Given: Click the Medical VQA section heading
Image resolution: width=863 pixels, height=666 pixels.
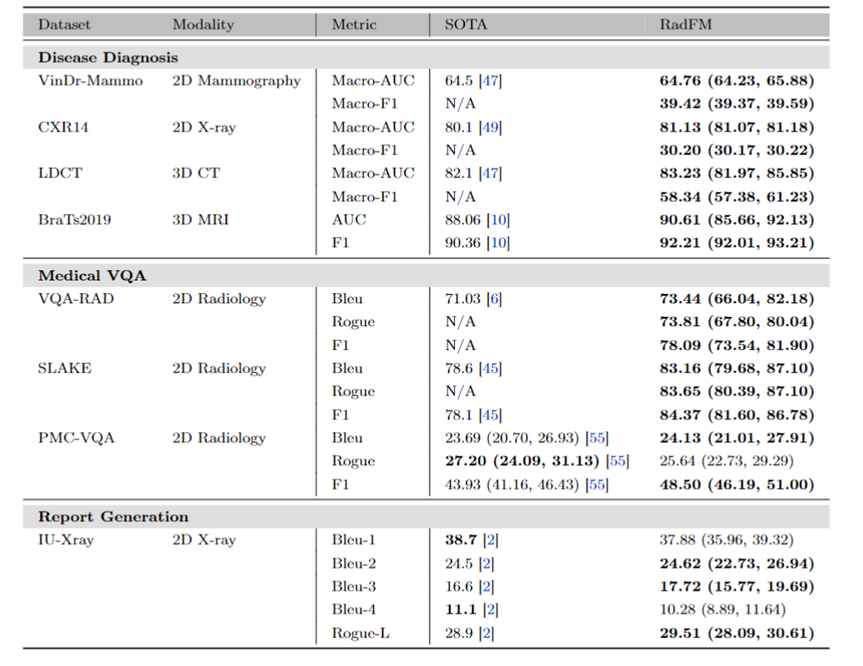Looking at the screenshot, I should (x=92, y=275).
